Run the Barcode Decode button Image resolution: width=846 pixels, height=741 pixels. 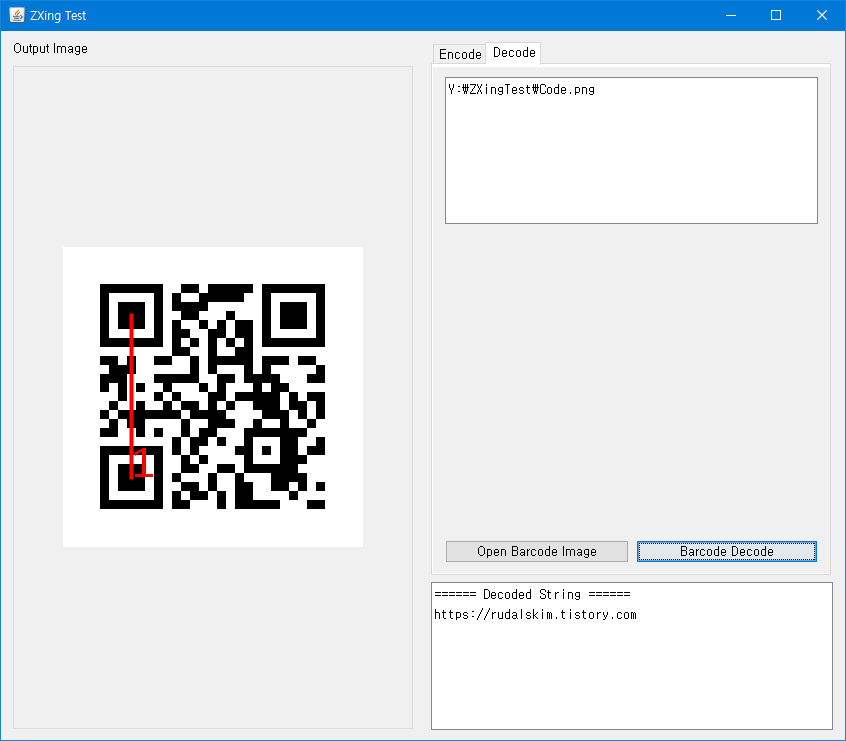(726, 551)
